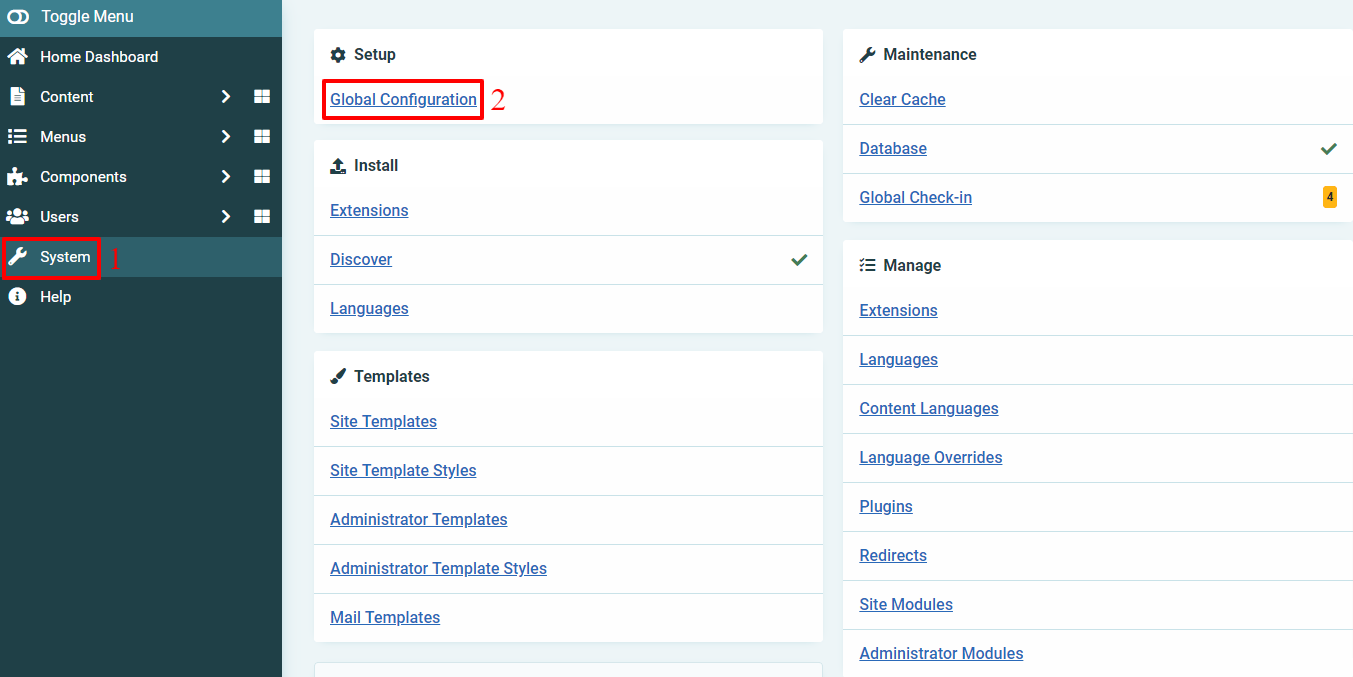The image size is (1353, 677).
Task: Expand the Menus submenu chevron
Action: click(x=224, y=136)
